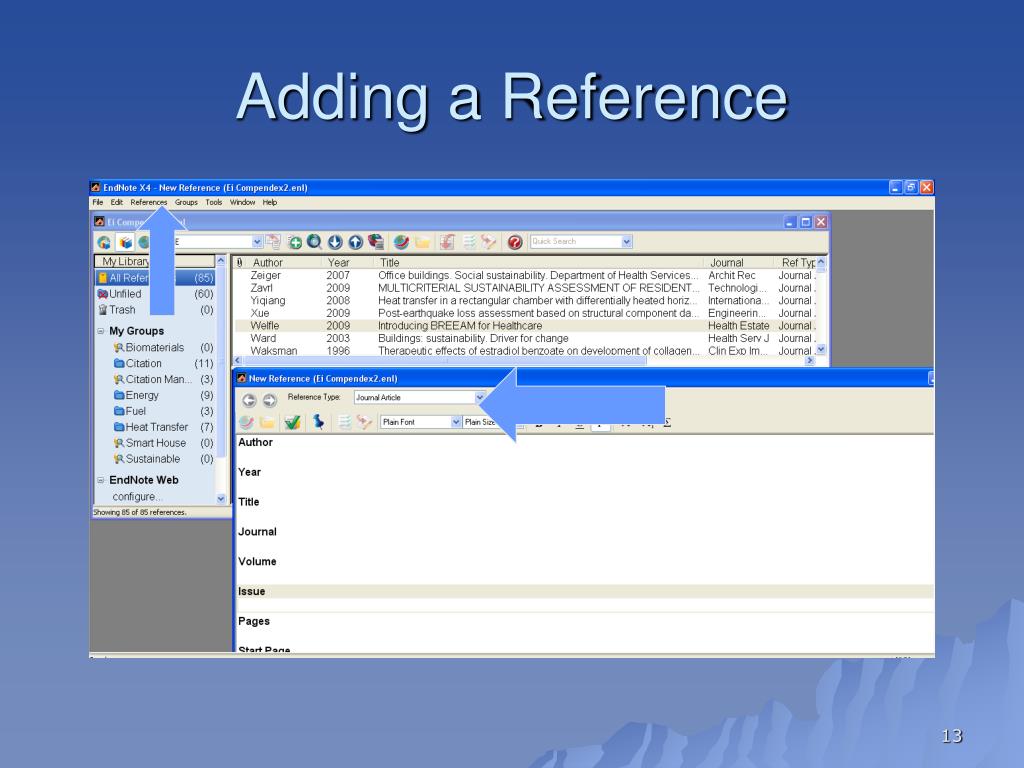This screenshot has width=1024, height=768.
Task: Click the Open Link globe icon in library toolbar
Action: point(401,242)
